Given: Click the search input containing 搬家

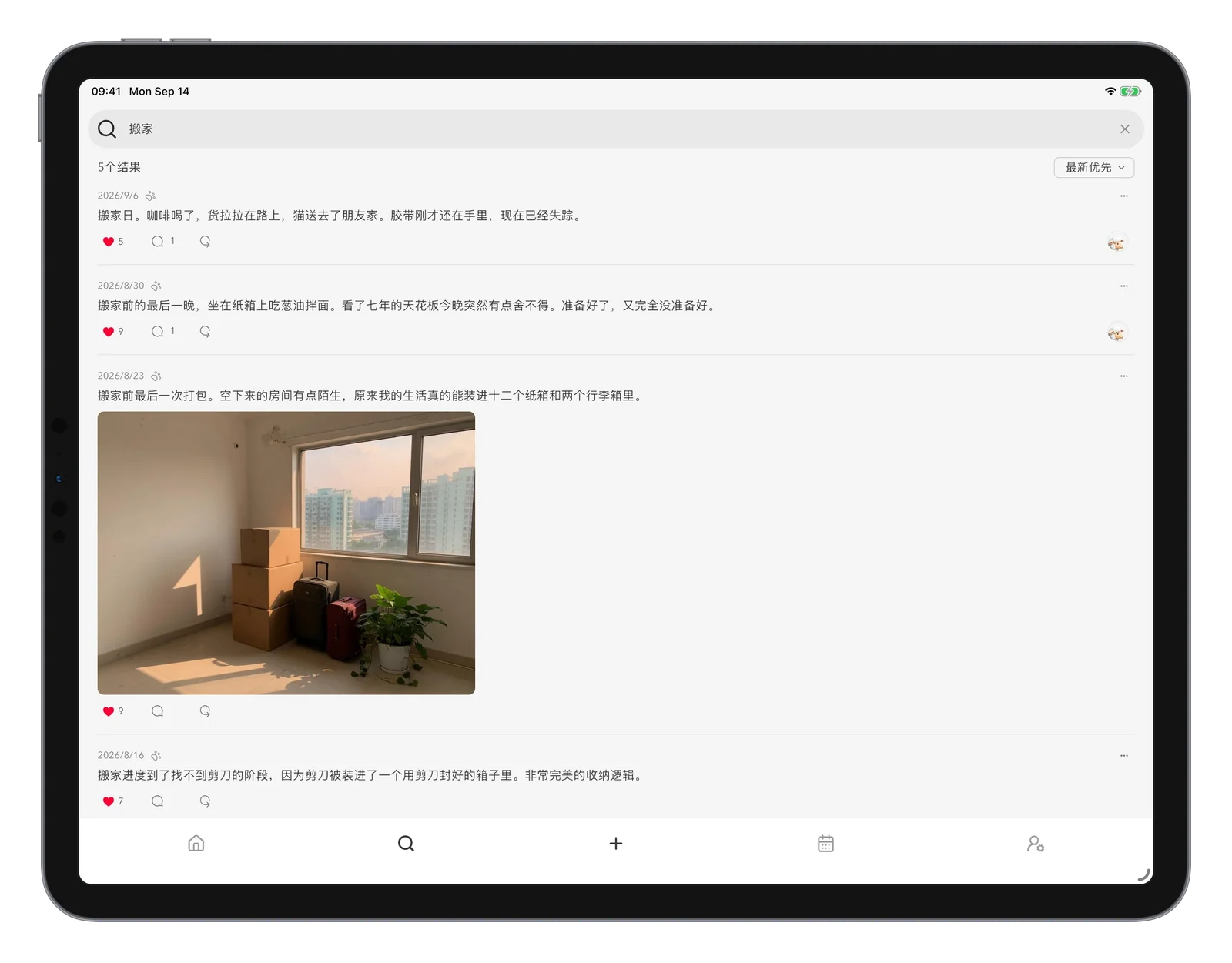Looking at the screenshot, I should click(x=615, y=129).
